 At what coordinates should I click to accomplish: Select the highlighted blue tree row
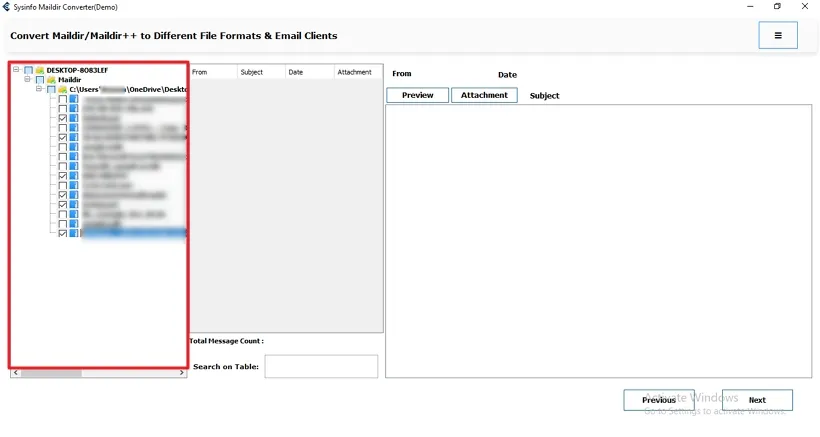coord(134,233)
